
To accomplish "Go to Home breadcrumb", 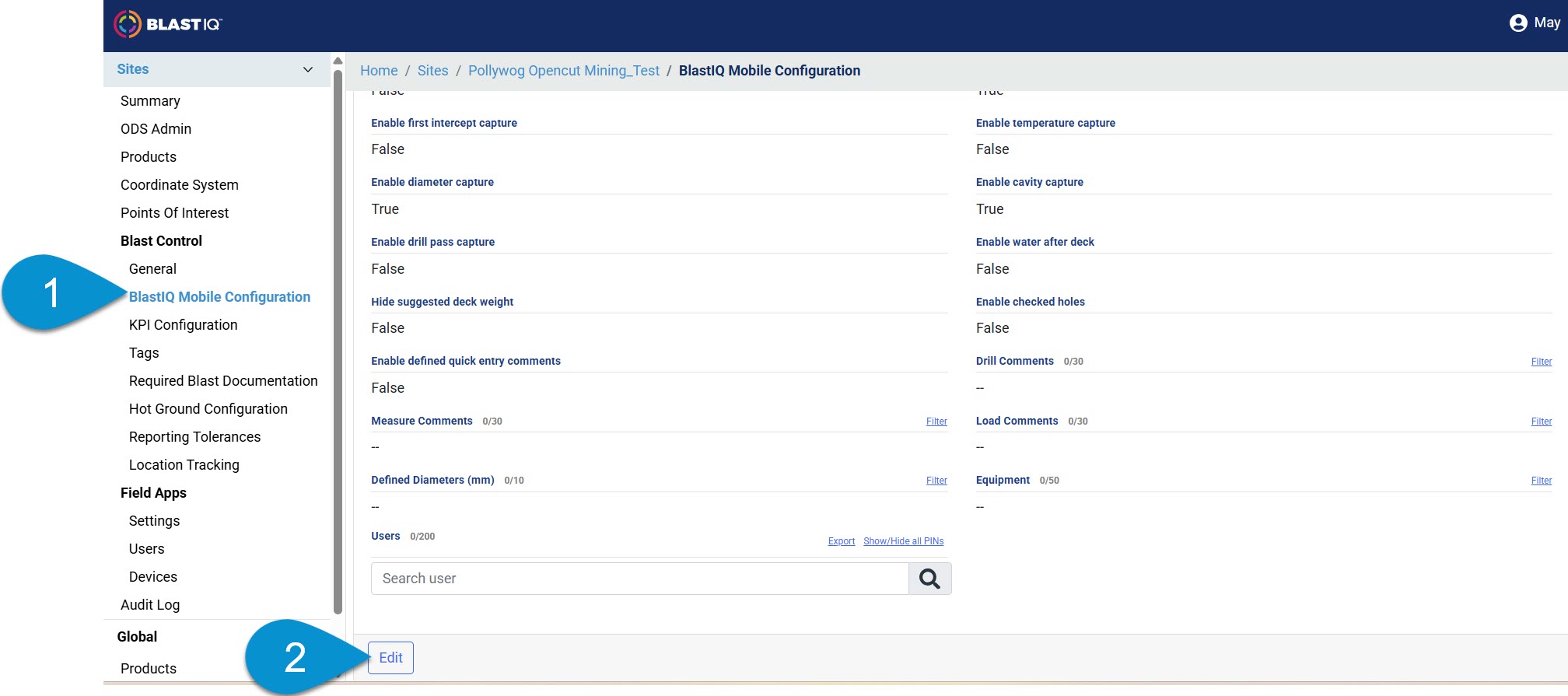I will (379, 71).
